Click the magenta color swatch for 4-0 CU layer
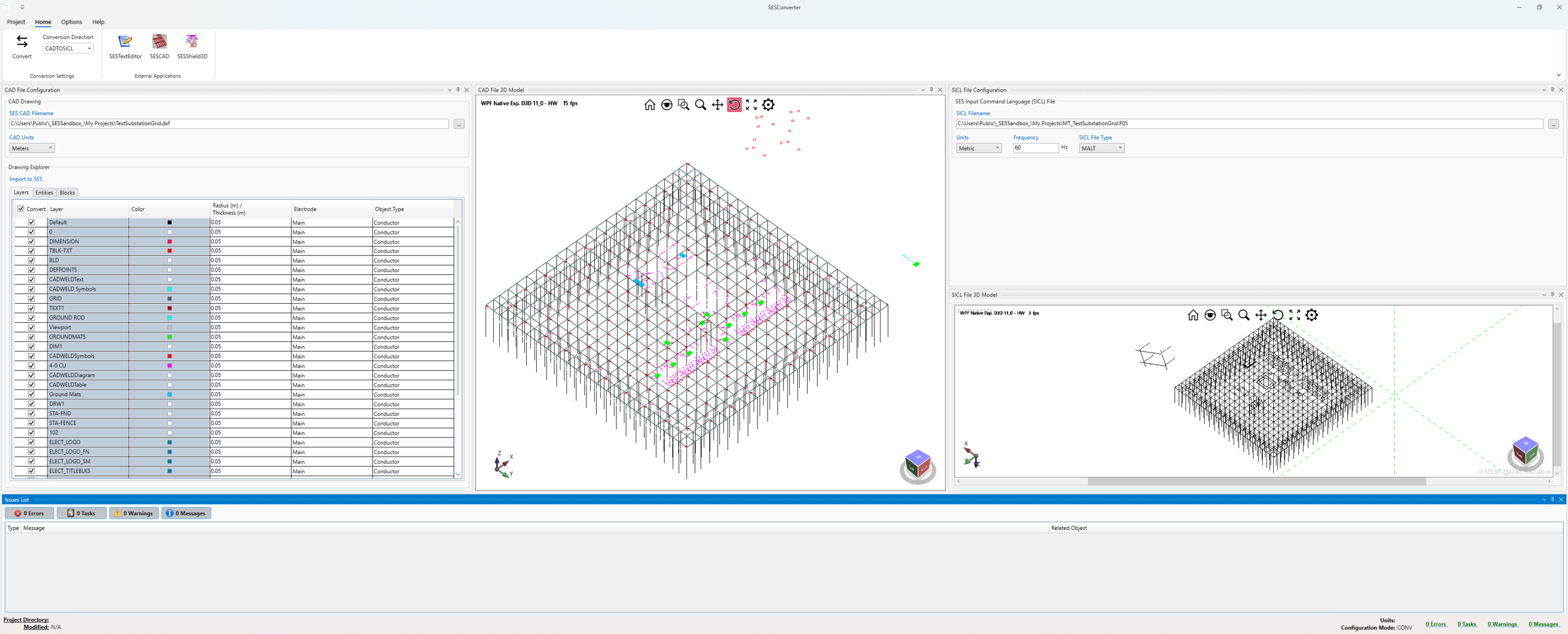The image size is (1568, 634). (169, 366)
